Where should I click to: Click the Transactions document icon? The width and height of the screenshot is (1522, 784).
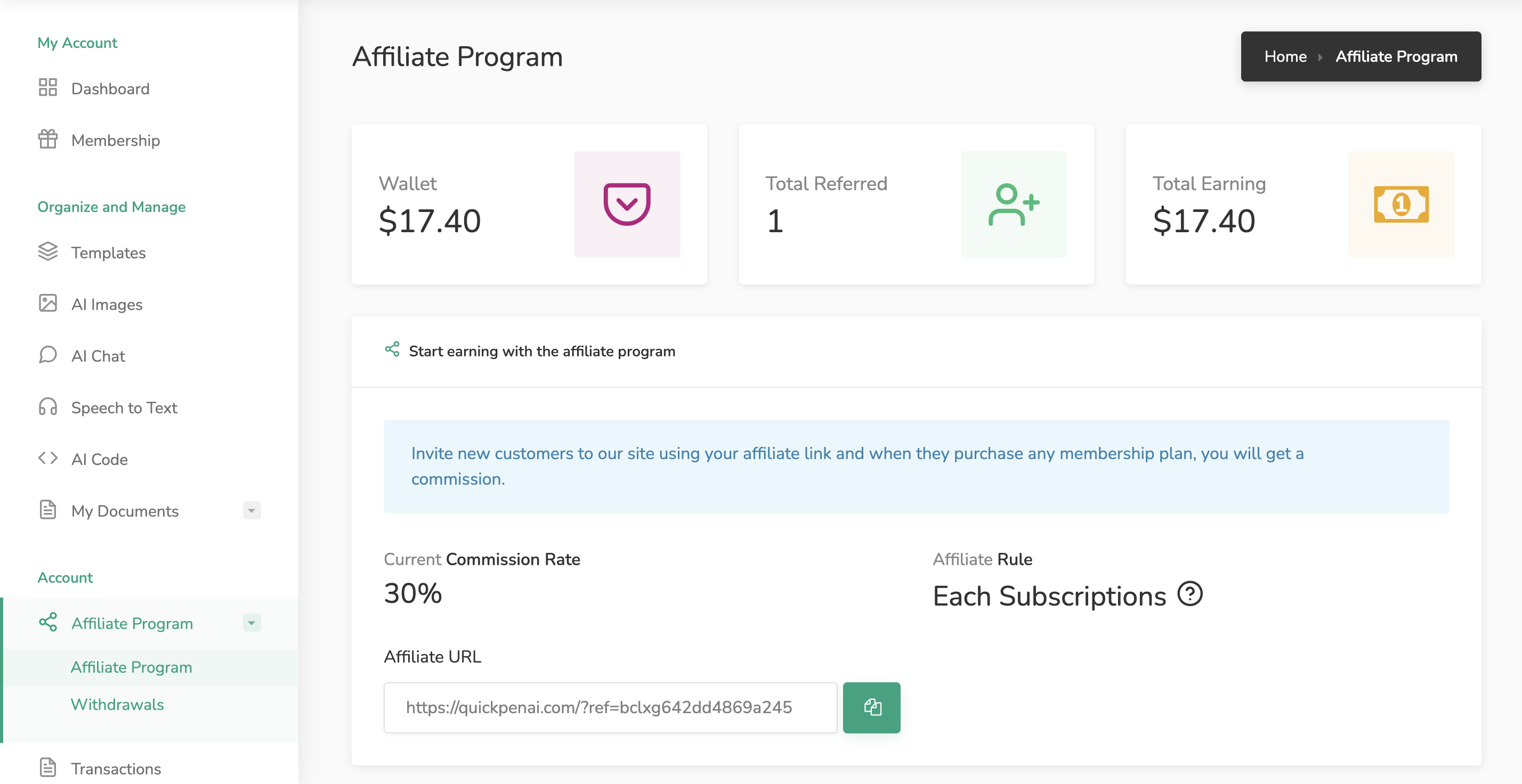tap(48, 767)
